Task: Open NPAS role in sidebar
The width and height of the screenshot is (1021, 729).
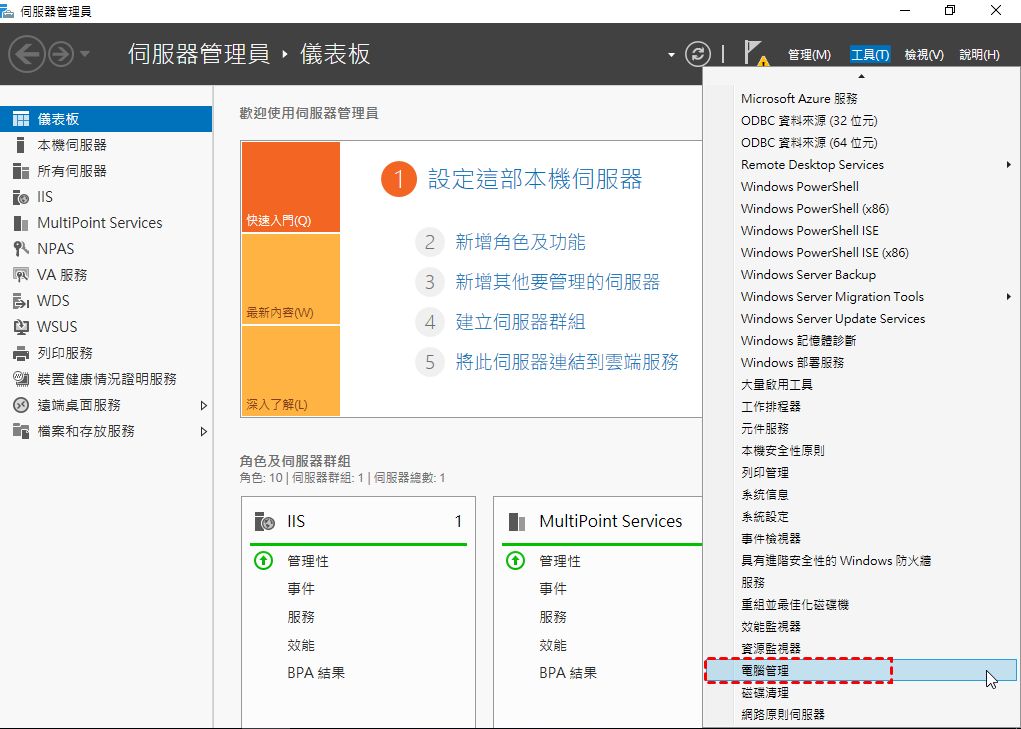Action: [106, 249]
